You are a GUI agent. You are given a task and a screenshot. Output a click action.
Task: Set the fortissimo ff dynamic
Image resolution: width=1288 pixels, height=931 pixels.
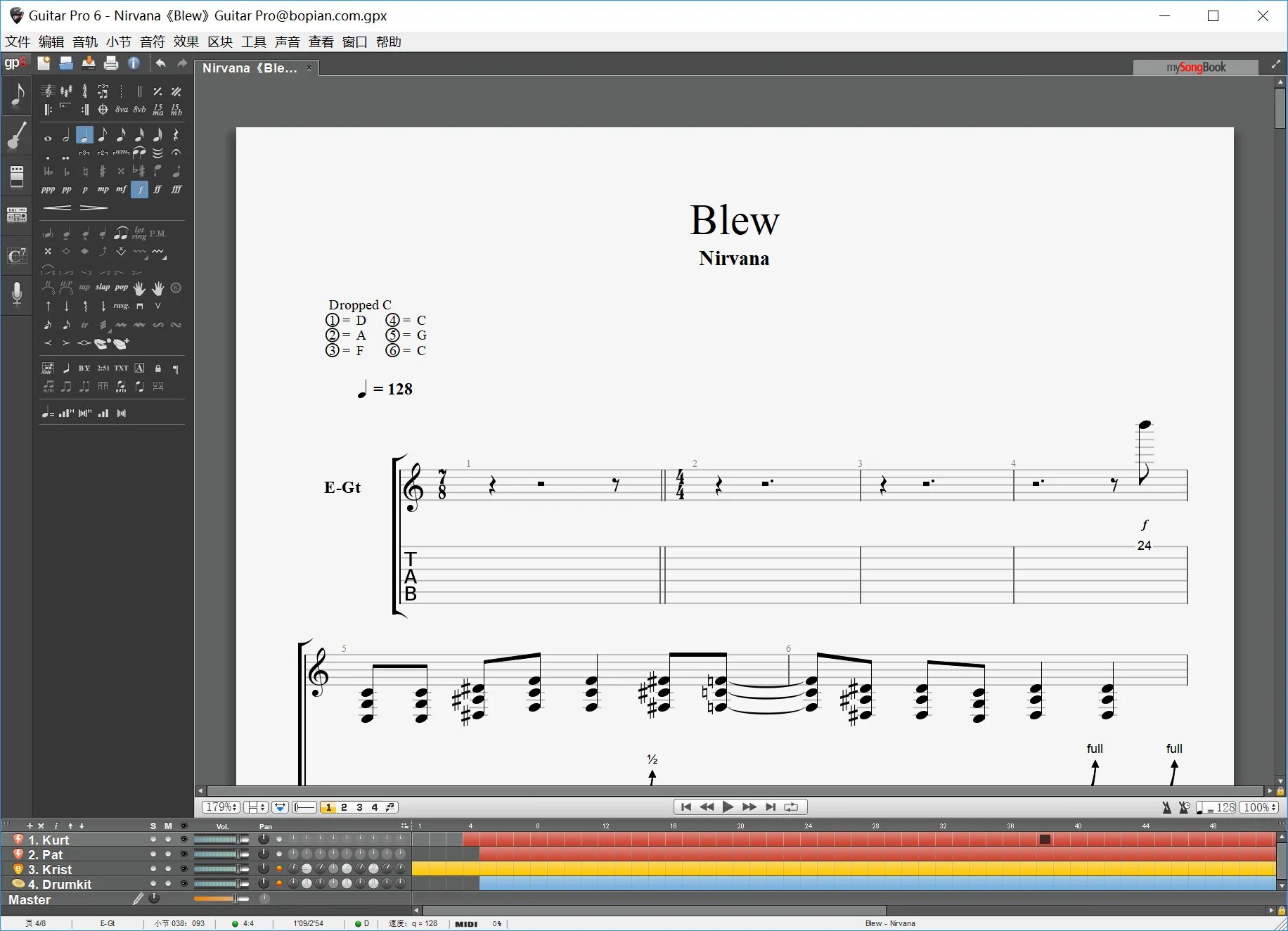[x=157, y=189]
